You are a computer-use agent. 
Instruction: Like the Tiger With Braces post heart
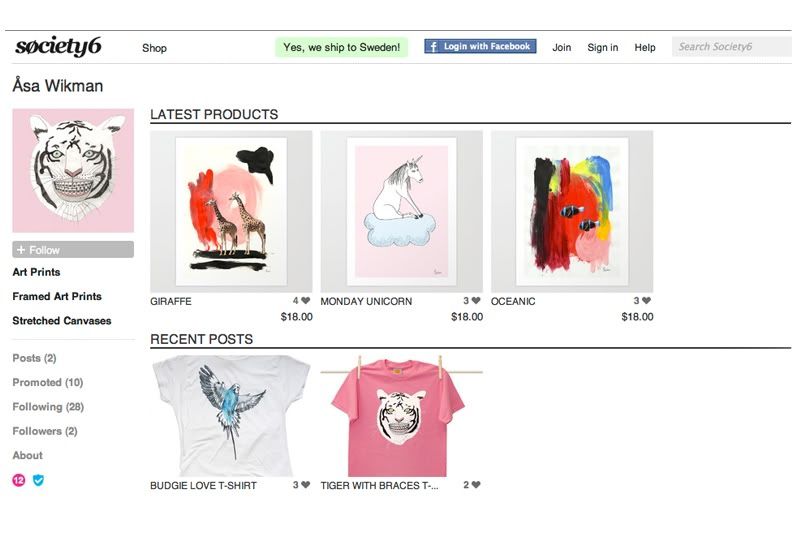click(x=476, y=485)
